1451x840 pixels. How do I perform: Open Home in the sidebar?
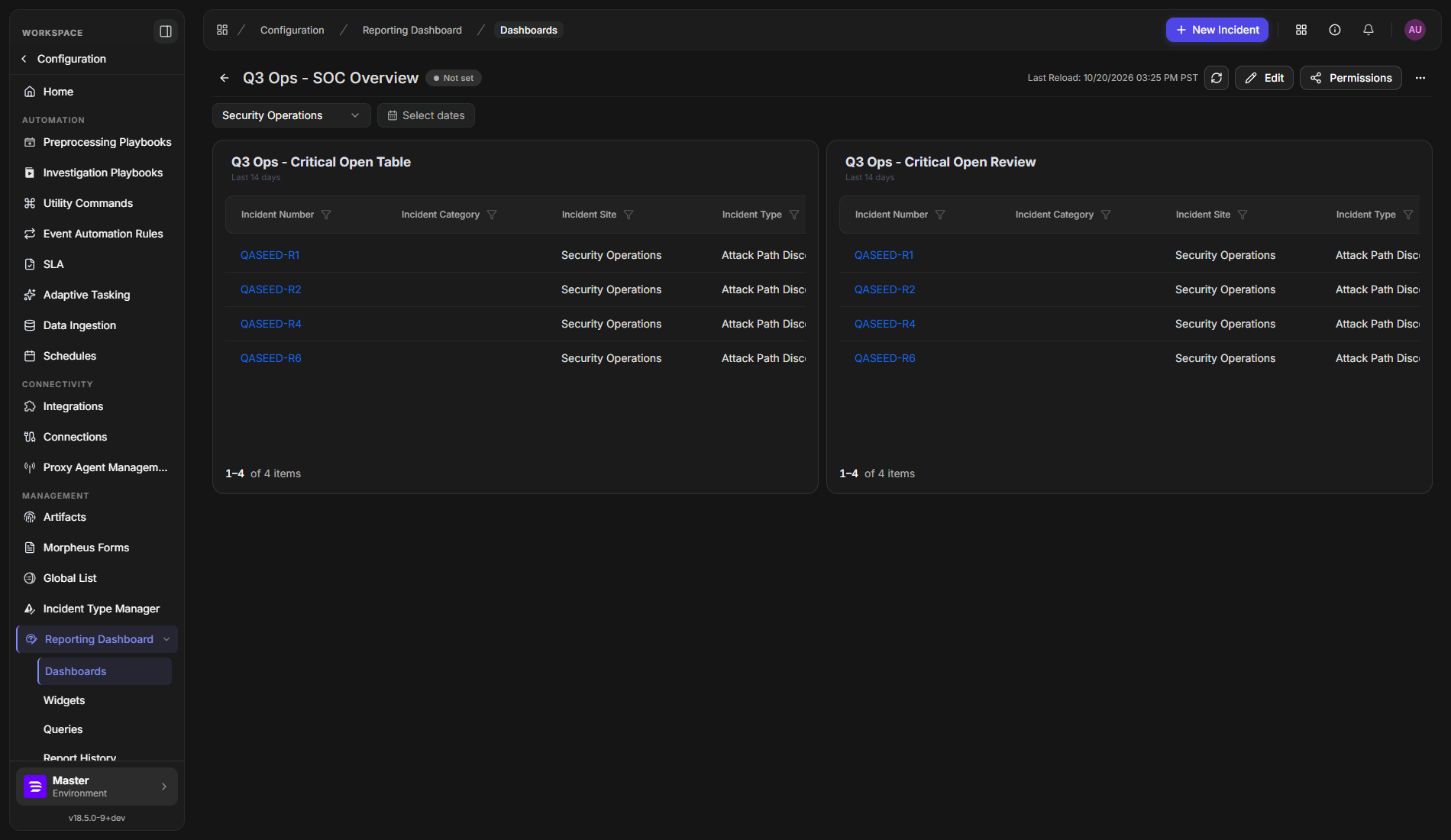pyautogui.click(x=97, y=92)
